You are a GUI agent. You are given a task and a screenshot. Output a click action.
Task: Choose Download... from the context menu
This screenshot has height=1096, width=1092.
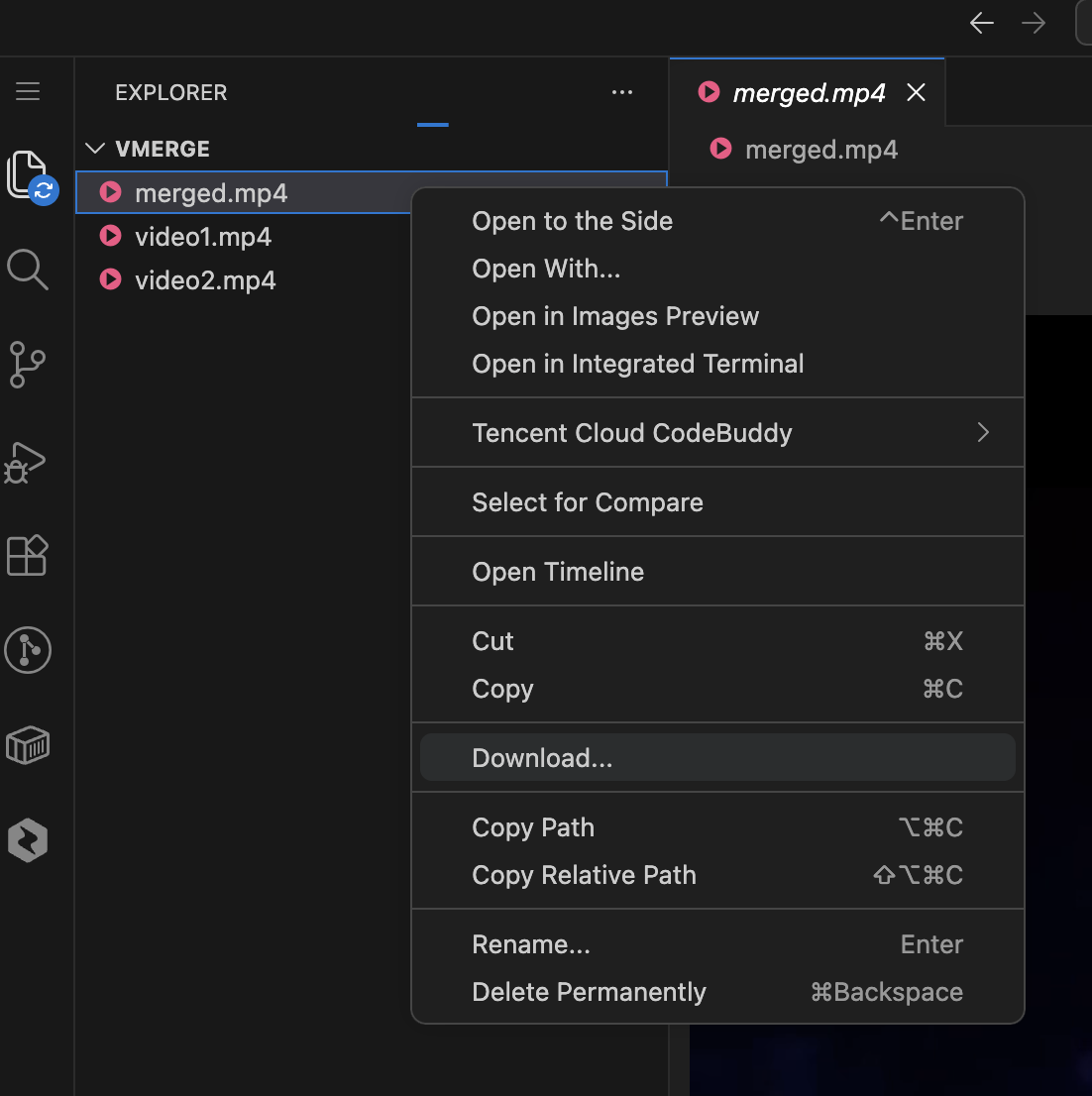pyautogui.click(x=717, y=758)
